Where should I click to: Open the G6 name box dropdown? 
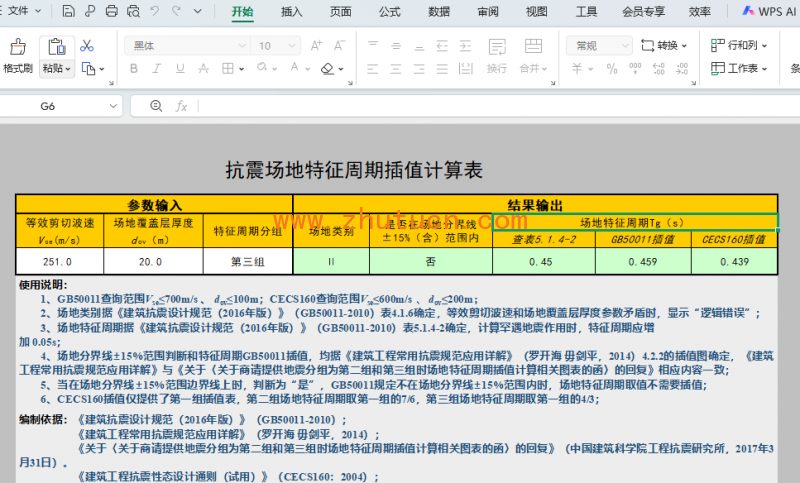pyautogui.click(x=113, y=106)
